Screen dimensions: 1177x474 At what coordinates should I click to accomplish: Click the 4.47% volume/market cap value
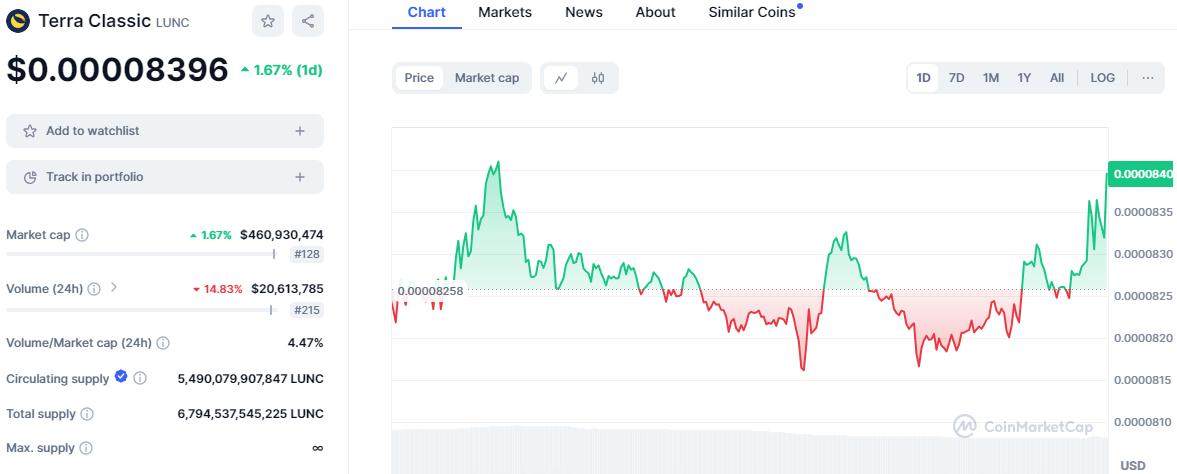306,343
